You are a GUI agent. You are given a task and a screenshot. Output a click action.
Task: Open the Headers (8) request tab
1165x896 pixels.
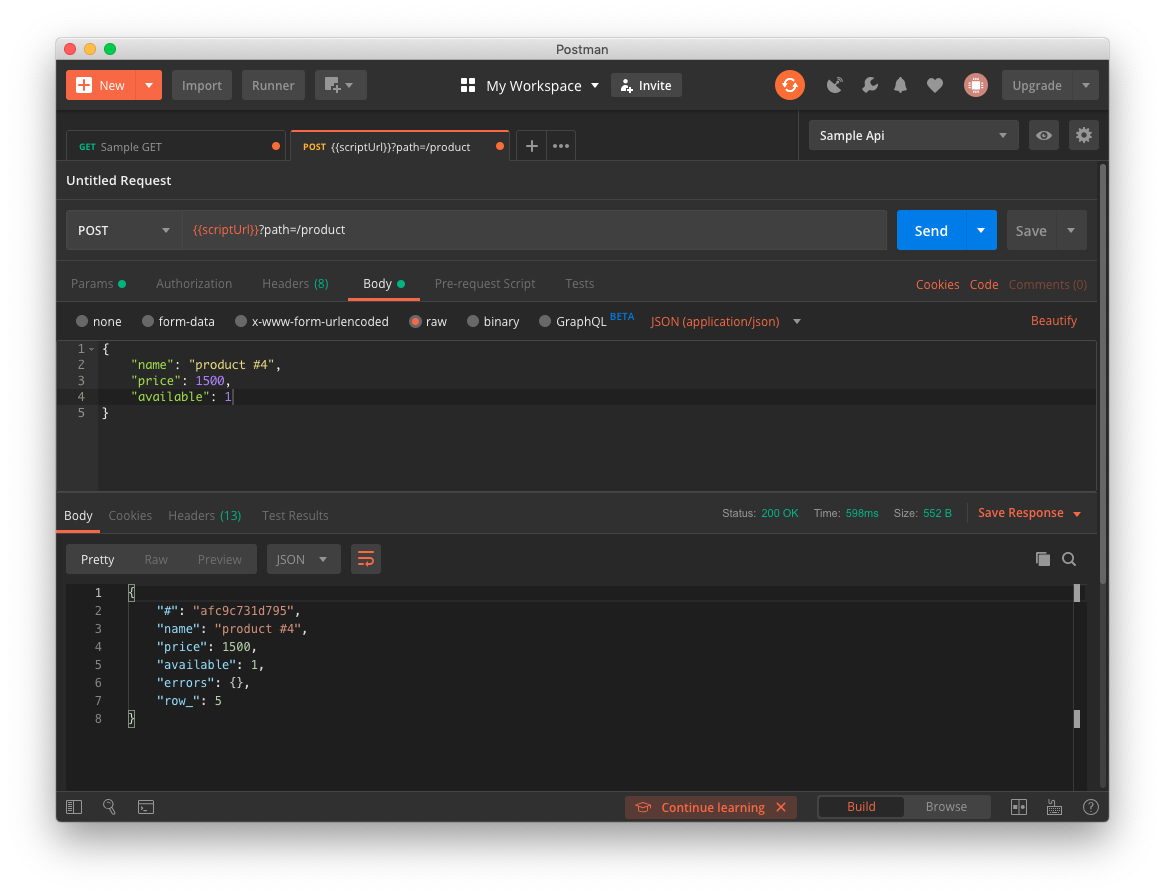click(x=295, y=284)
